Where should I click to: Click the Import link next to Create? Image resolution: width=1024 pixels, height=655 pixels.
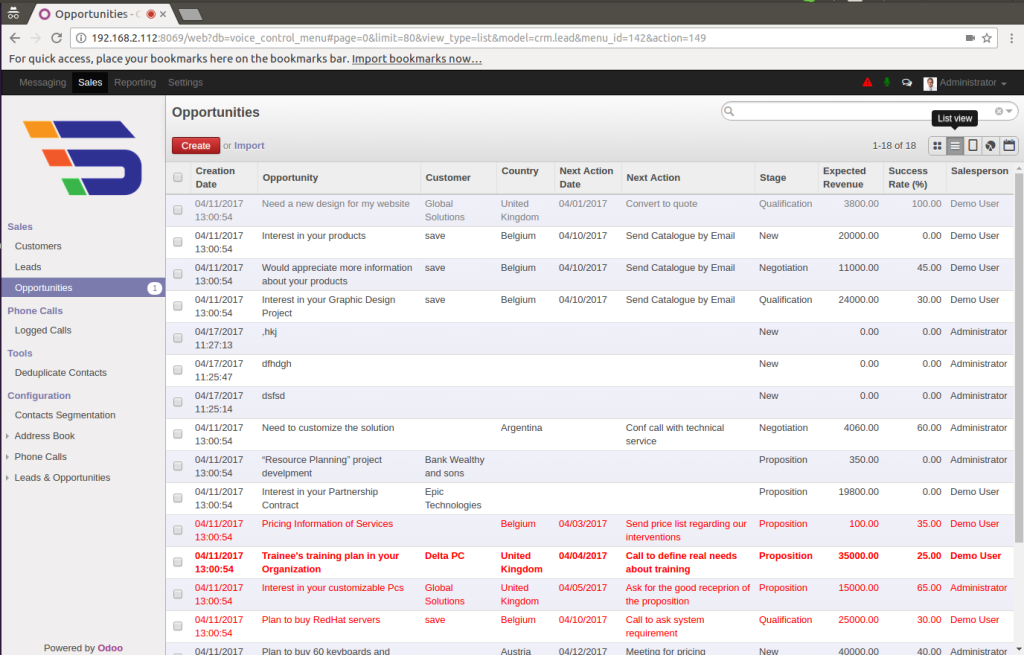coord(249,146)
